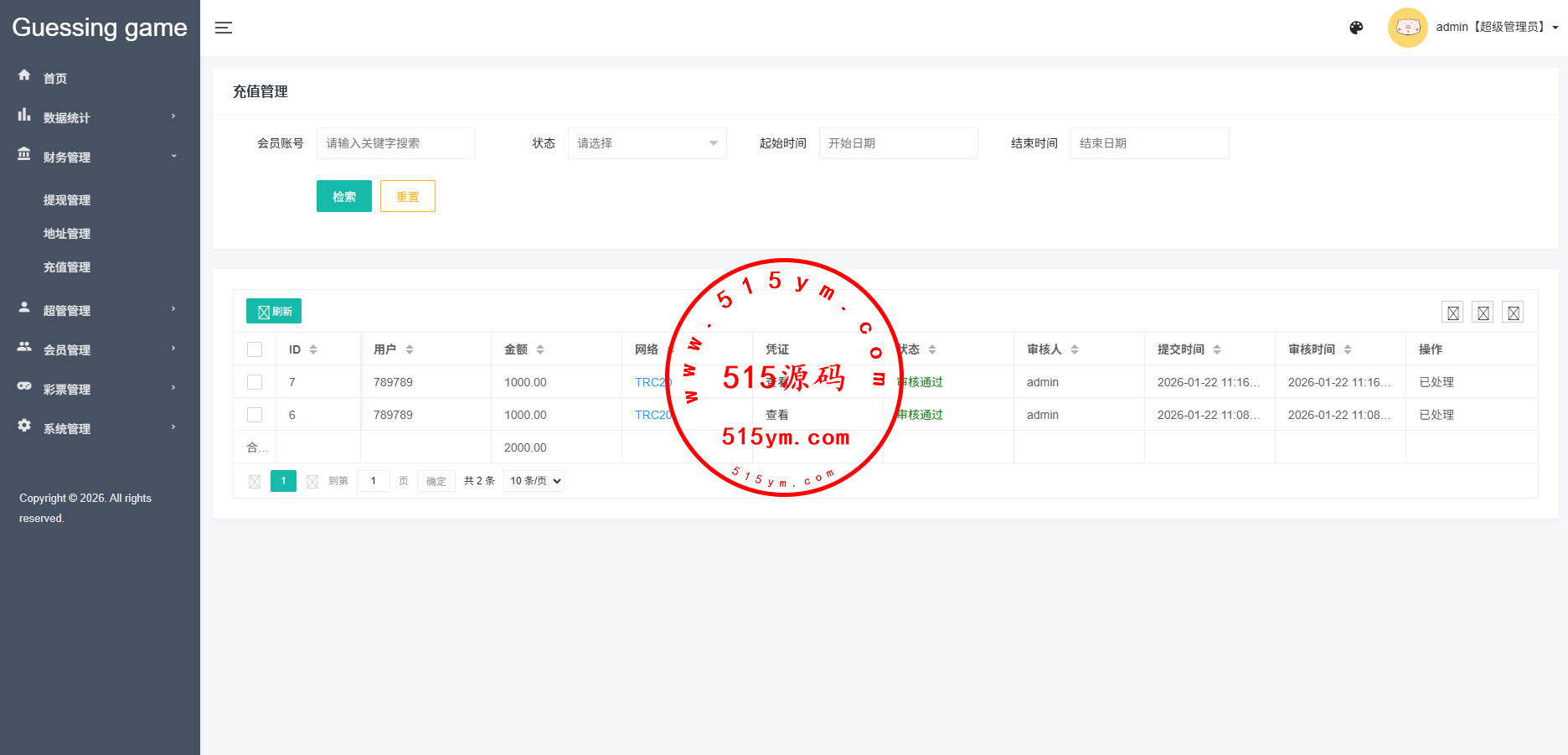1568x755 pixels.
Task: Open 提现管理 in the sidebar
Action: coord(67,200)
